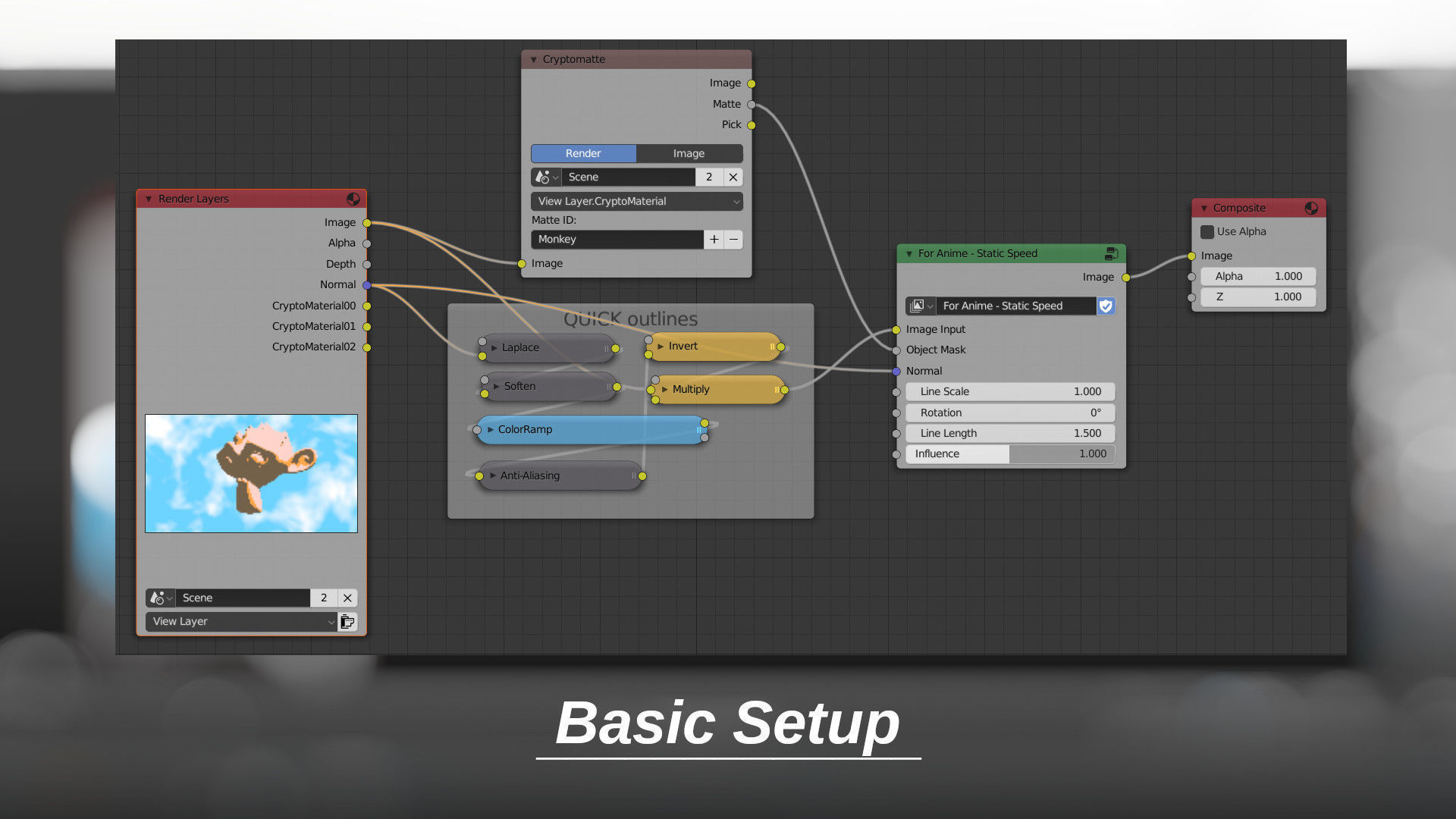
Task: Toggle the fake user shield on For Anime node group
Action: (x=1106, y=306)
